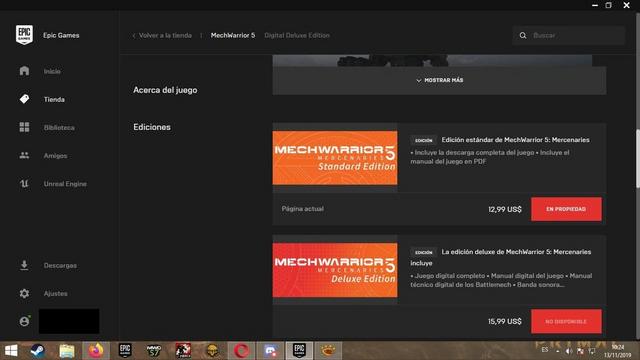Click the 15,99 US$ price
The height and width of the screenshot is (360, 640).
[x=504, y=322]
